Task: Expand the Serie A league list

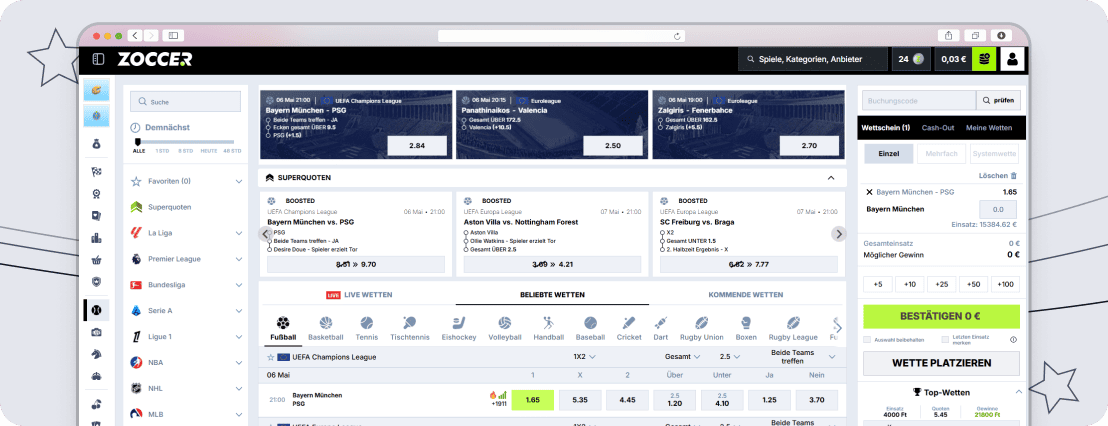Action: [239, 311]
